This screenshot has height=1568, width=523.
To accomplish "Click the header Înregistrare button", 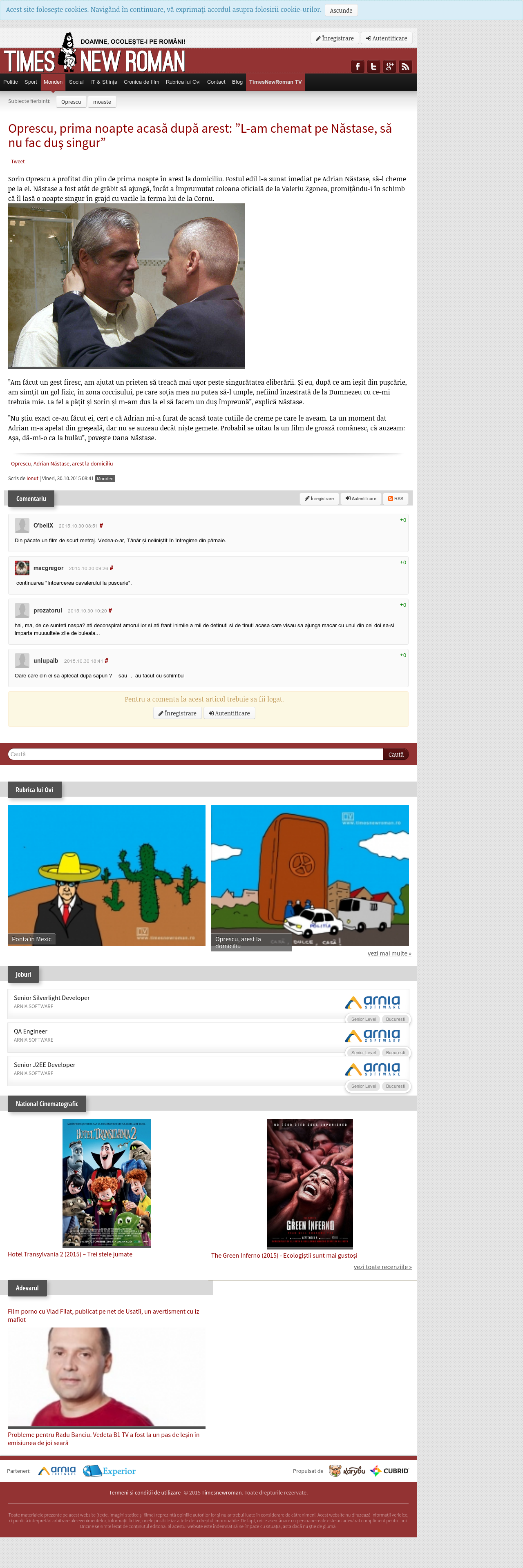I will pos(335,38).
